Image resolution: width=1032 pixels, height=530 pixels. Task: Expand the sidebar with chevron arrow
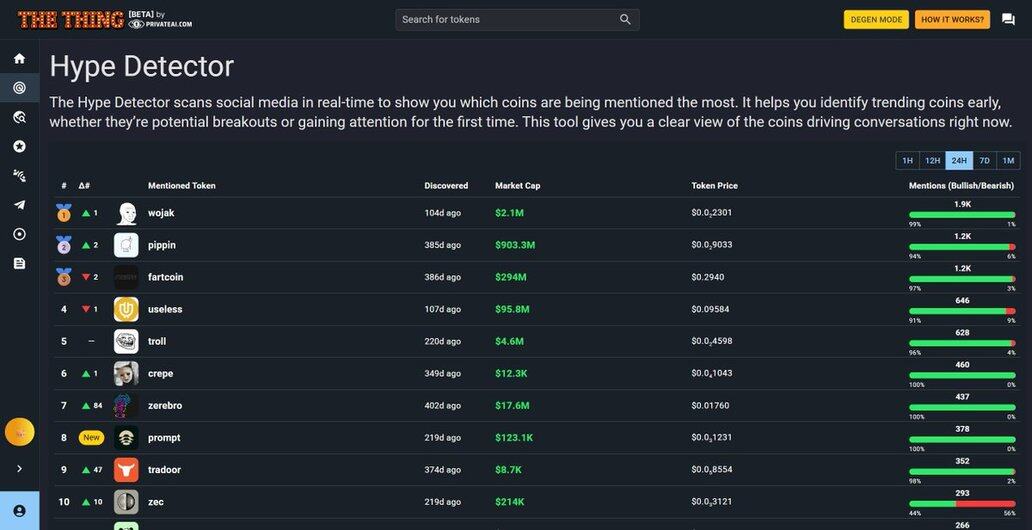(19, 469)
